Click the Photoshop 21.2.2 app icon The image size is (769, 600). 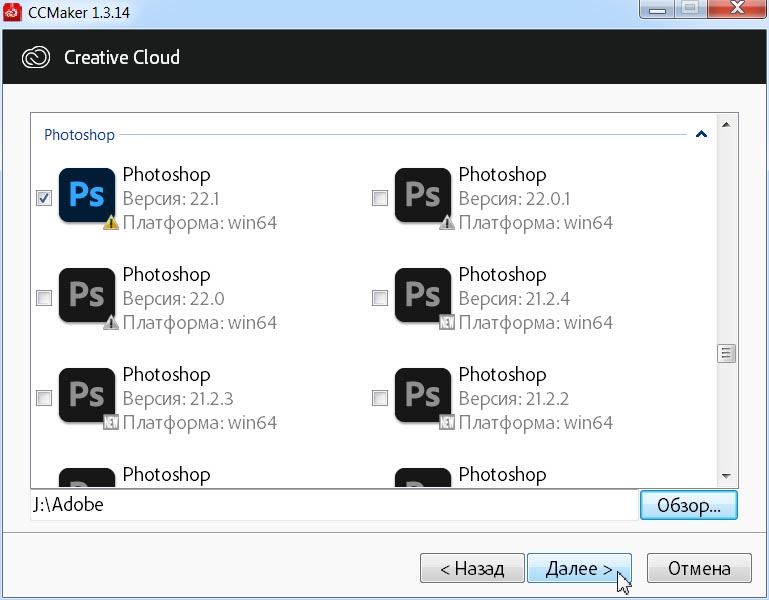423,395
